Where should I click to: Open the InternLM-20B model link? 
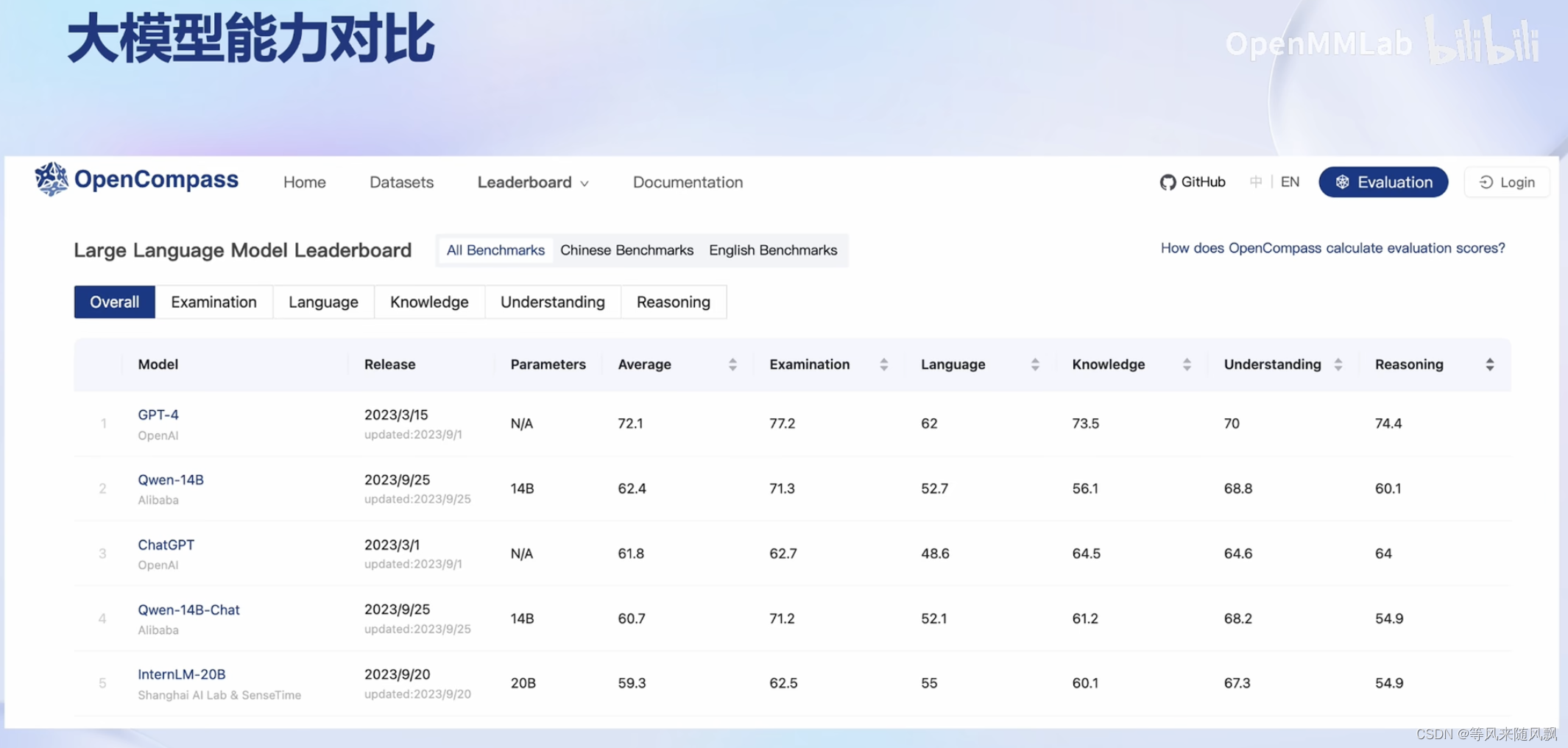182,674
